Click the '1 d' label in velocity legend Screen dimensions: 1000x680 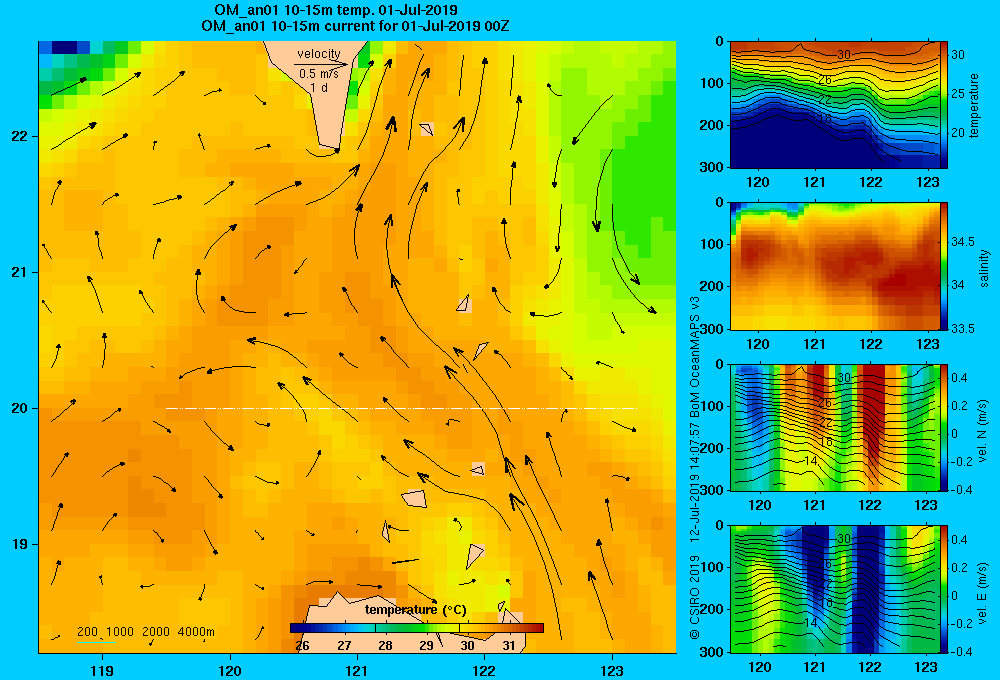(x=319, y=87)
